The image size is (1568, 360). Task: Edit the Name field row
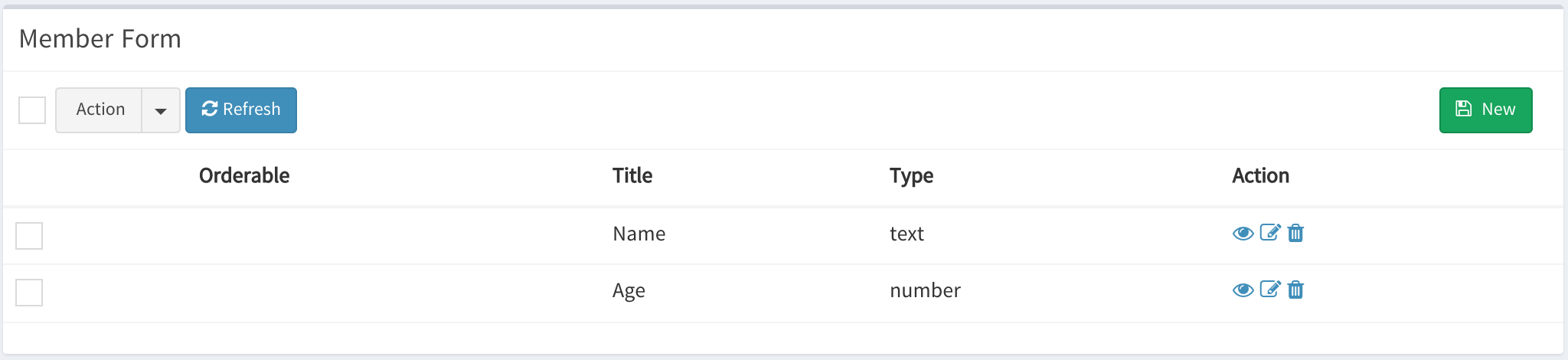click(x=1269, y=232)
